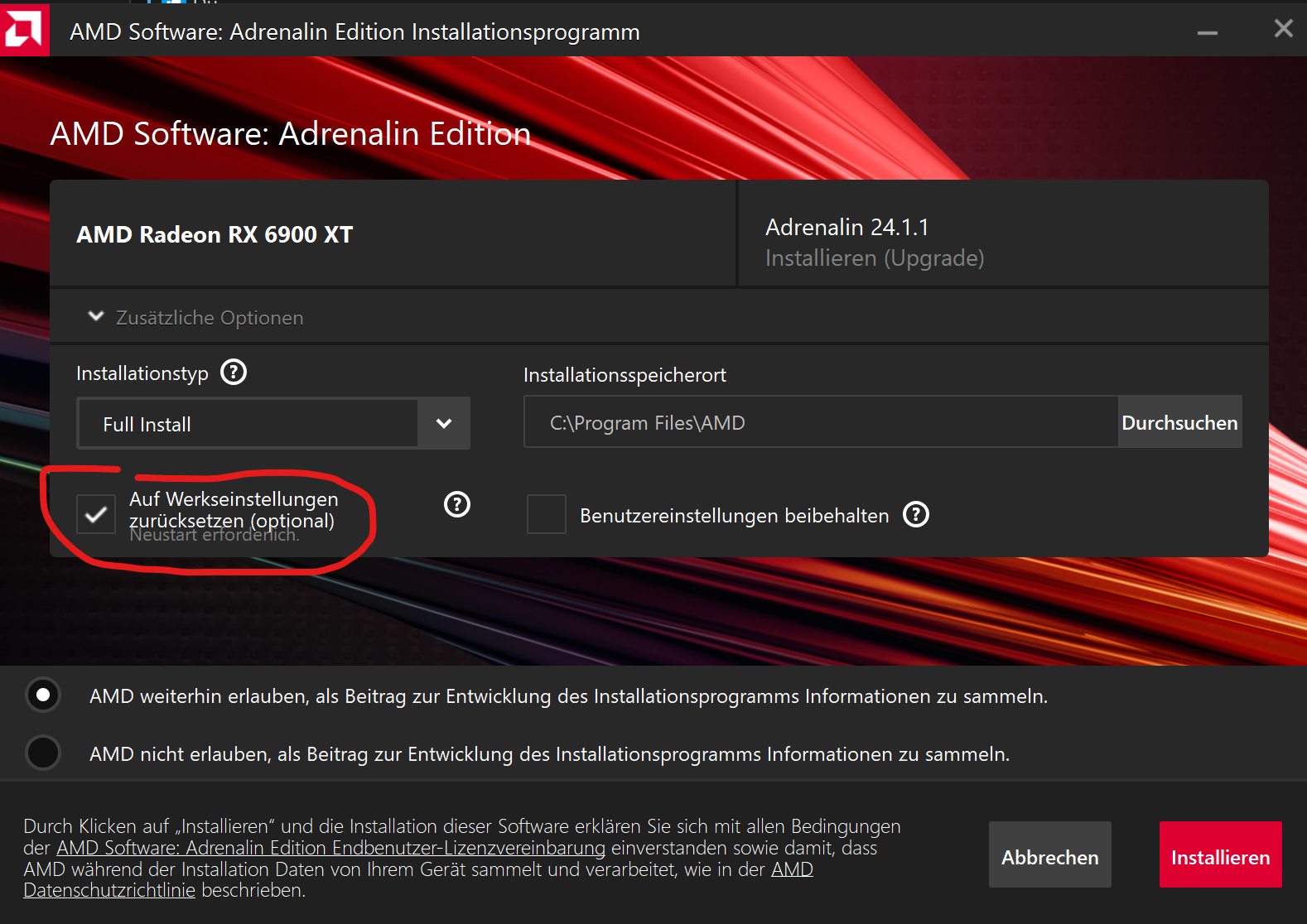Select AMD weiterhin erlauben radio option
This screenshot has height=924, width=1307.
click(43, 695)
